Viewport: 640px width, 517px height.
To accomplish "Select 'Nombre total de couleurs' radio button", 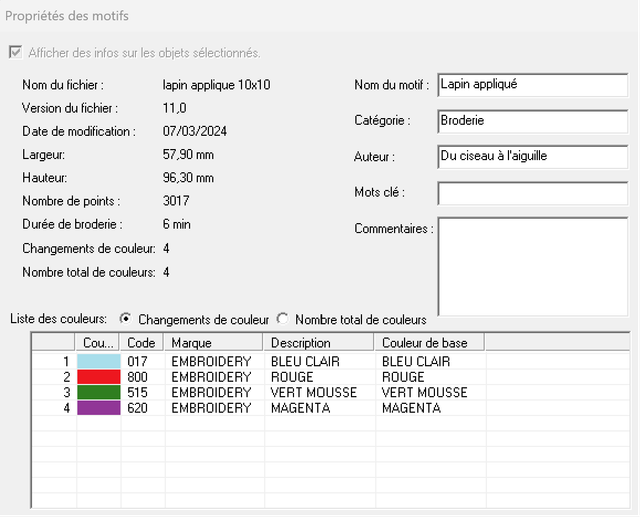I will tap(283, 319).
